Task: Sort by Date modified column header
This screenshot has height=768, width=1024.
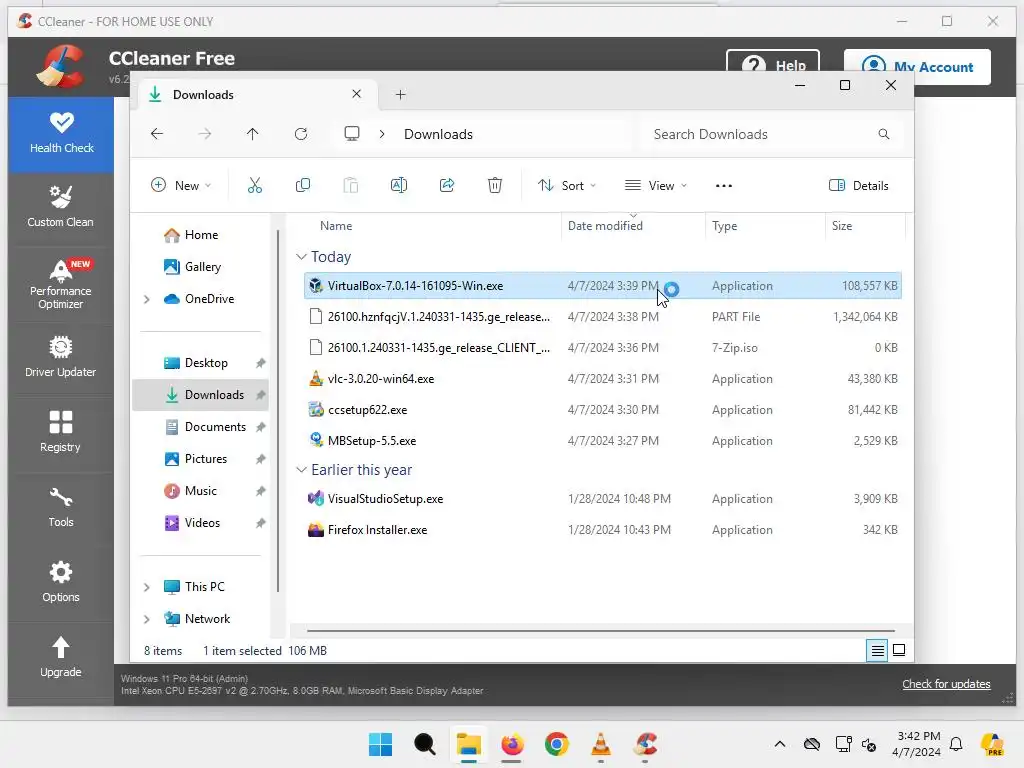Action: pyautogui.click(x=605, y=225)
